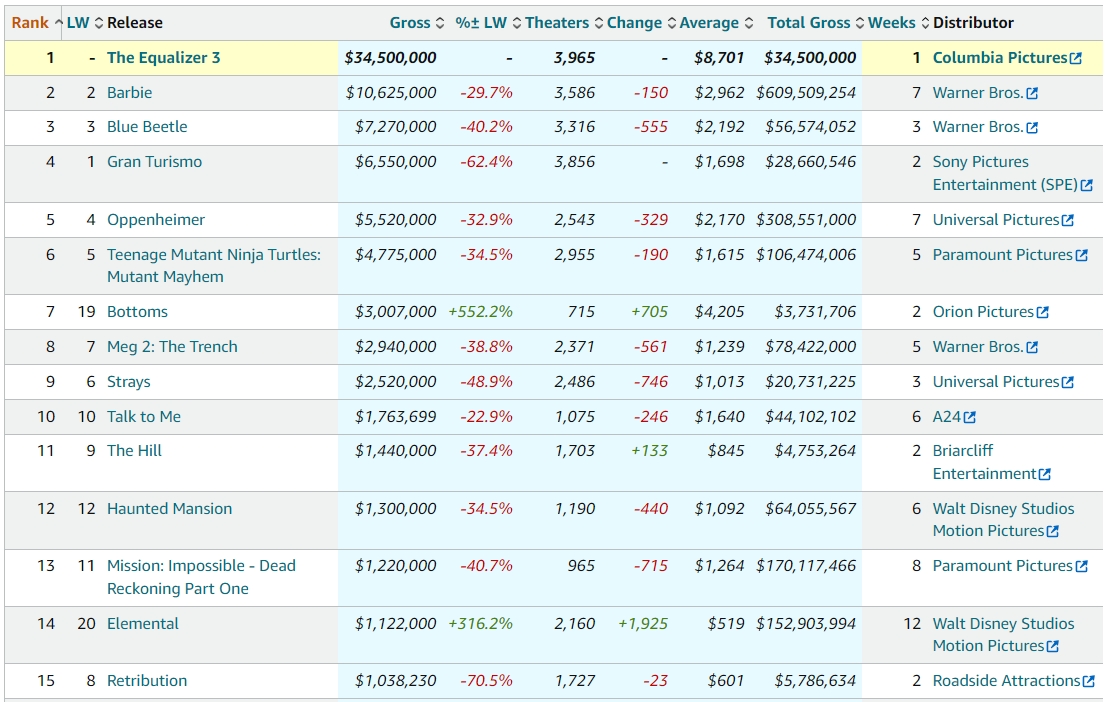Viewport: 1108px width, 702px height.
Task: Open the Gran Turismo release link
Action: point(154,162)
